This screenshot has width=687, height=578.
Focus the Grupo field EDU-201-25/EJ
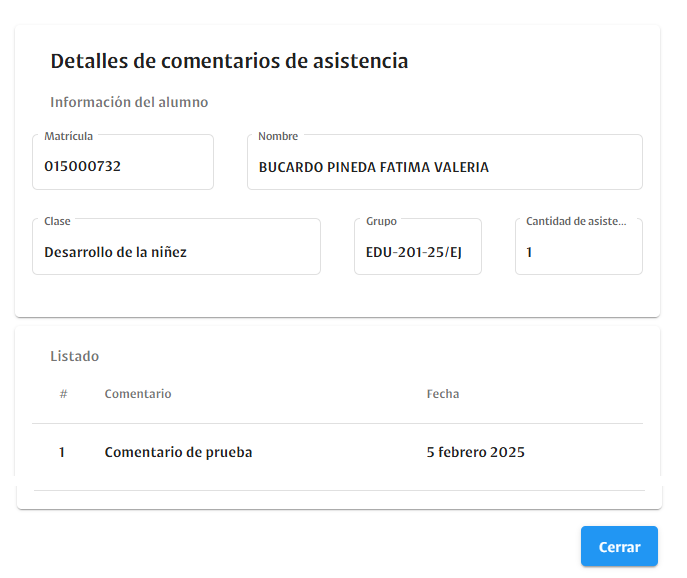(x=418, y=247)
